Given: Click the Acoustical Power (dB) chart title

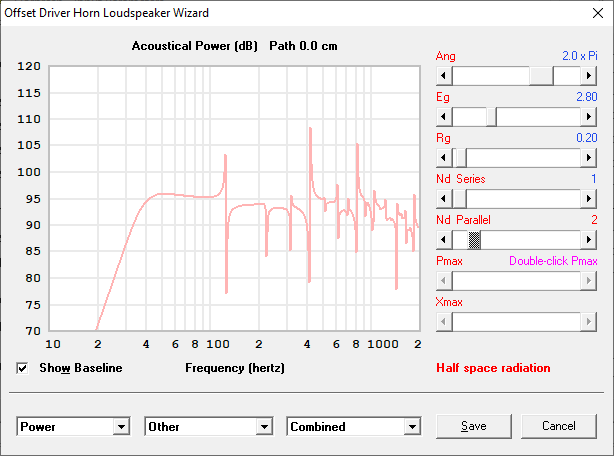Looking at the screenshot, I should 195,46.
